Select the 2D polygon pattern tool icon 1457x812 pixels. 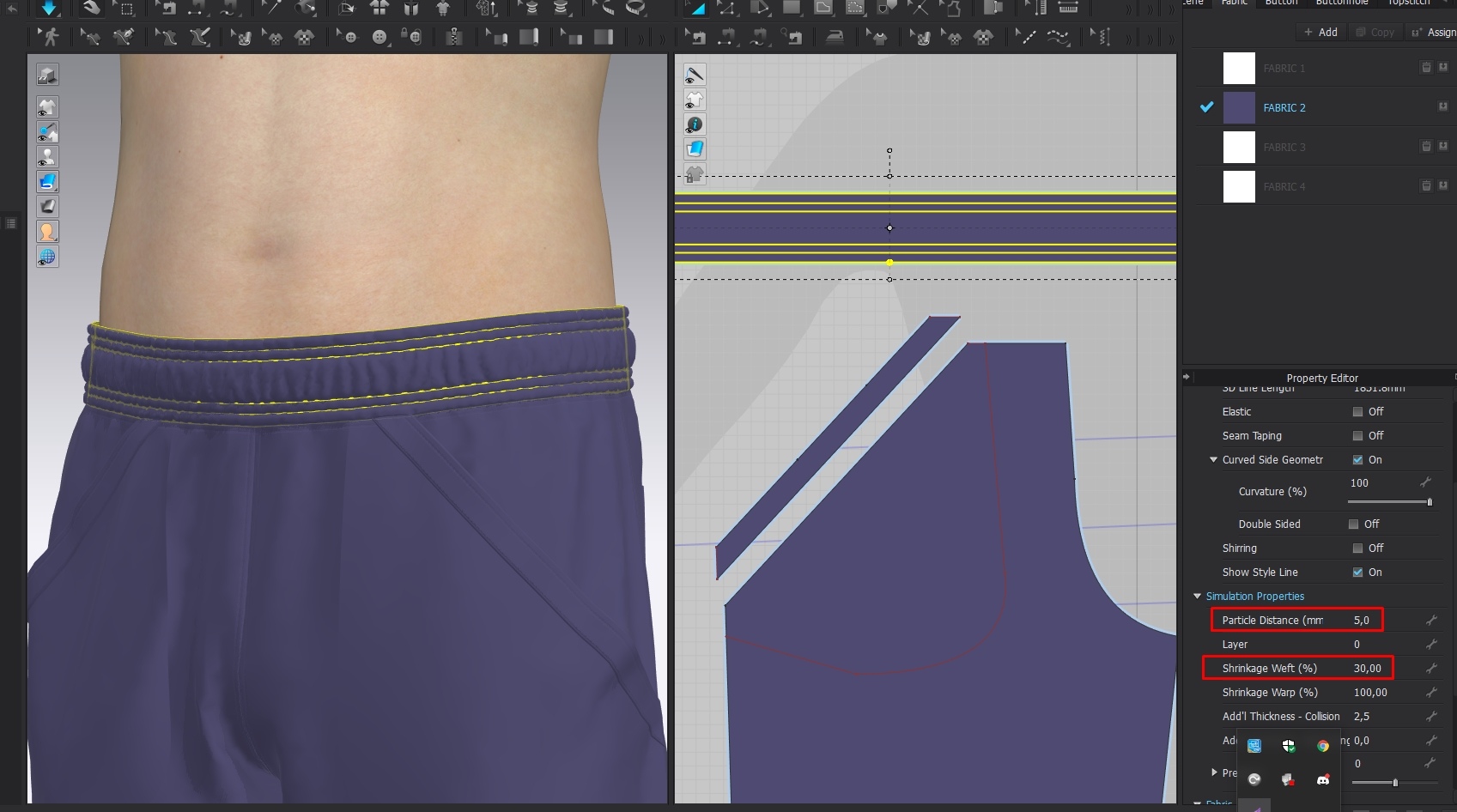pos(760,9)
